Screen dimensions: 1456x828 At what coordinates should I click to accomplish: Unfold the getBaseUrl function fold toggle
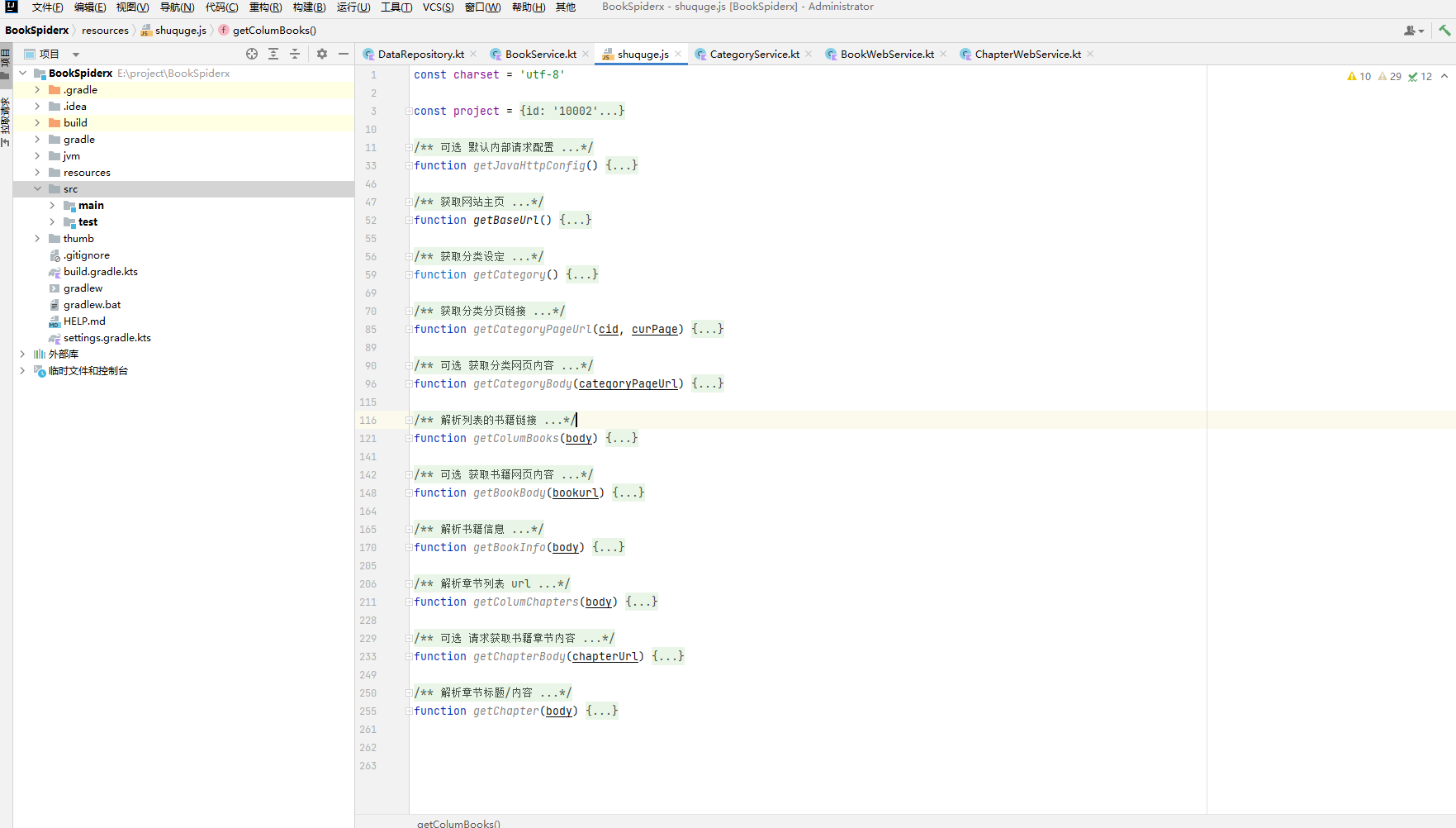click(x=409, y=220)
